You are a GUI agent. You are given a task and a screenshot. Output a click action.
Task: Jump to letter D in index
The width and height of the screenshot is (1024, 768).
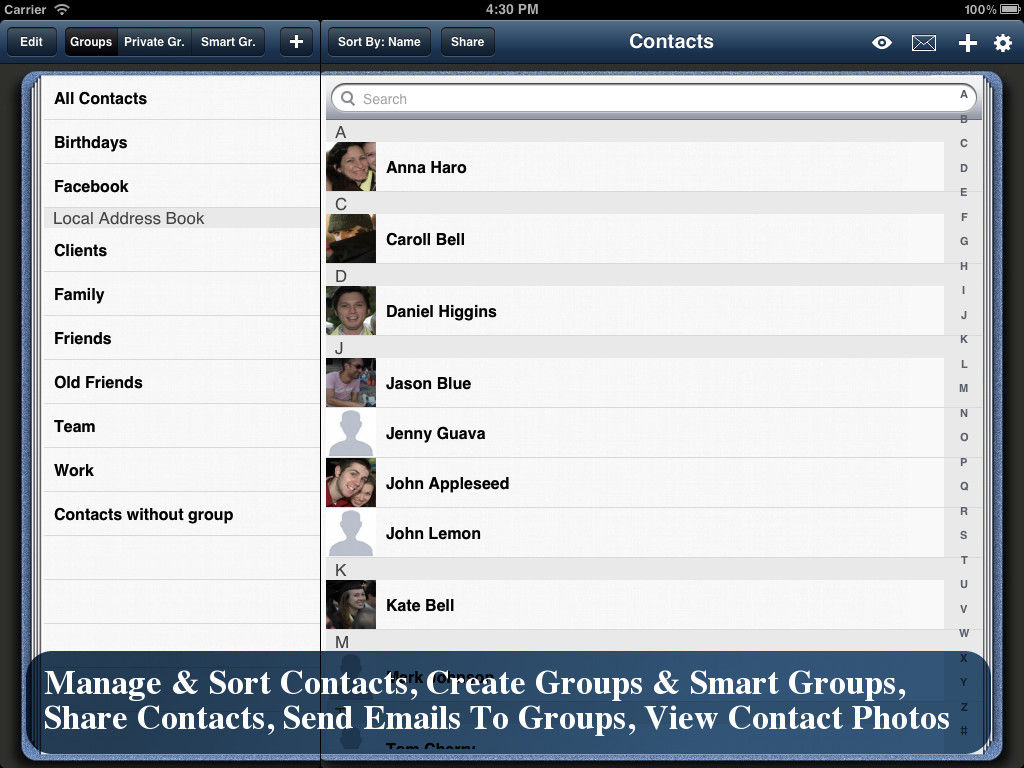[963, 168]
